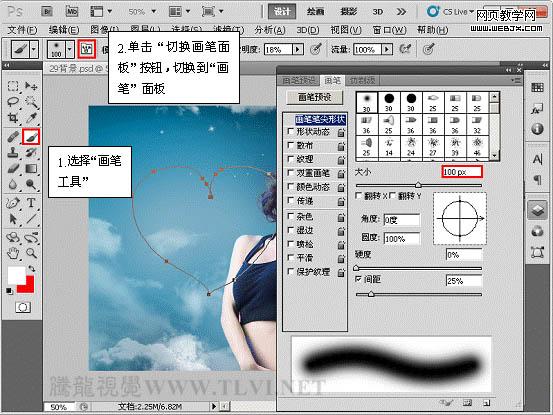Select the Crop tool
This screenshot has width=553, height=415.
[x=13, y=117]
